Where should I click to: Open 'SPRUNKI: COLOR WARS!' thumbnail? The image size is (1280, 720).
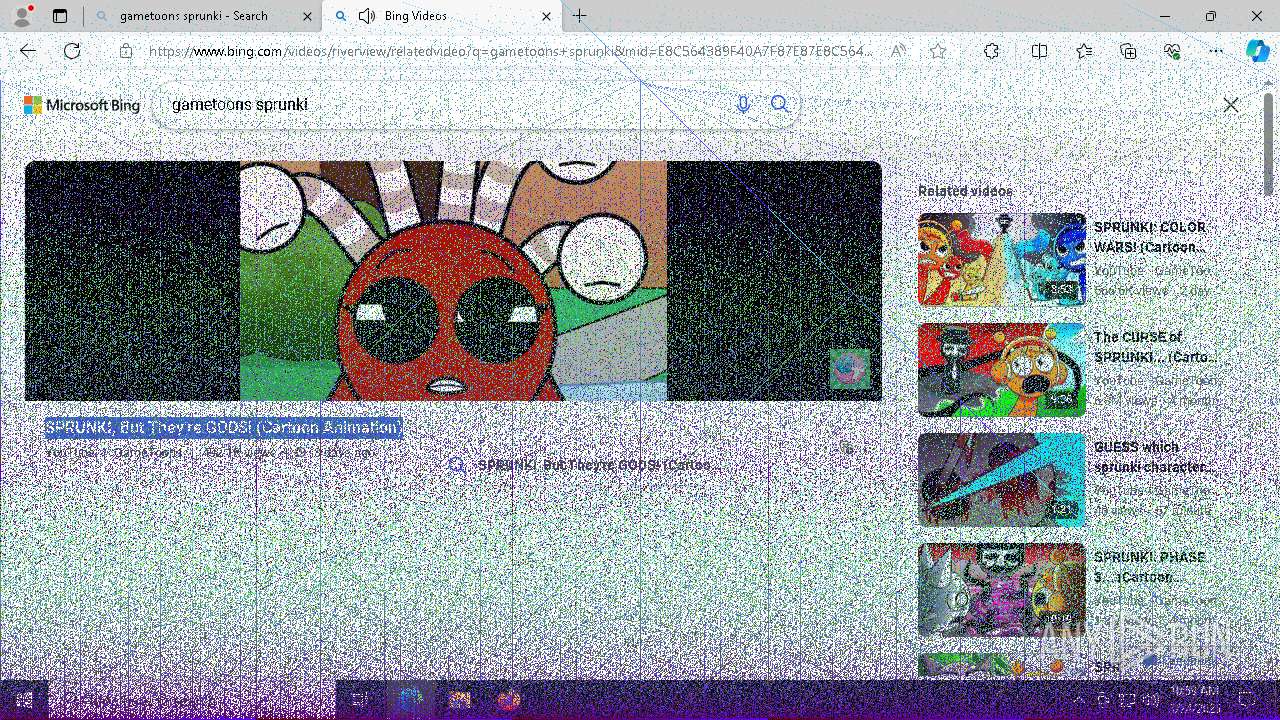(x=1001, y=259)
